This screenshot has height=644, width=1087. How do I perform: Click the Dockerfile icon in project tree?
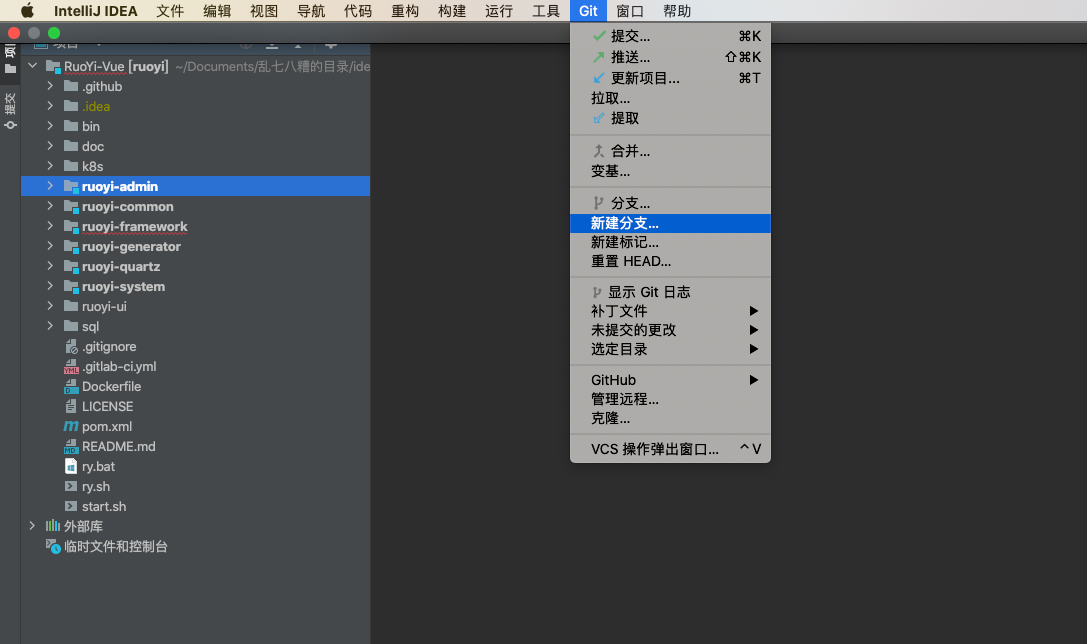click(x=70, y=386)
